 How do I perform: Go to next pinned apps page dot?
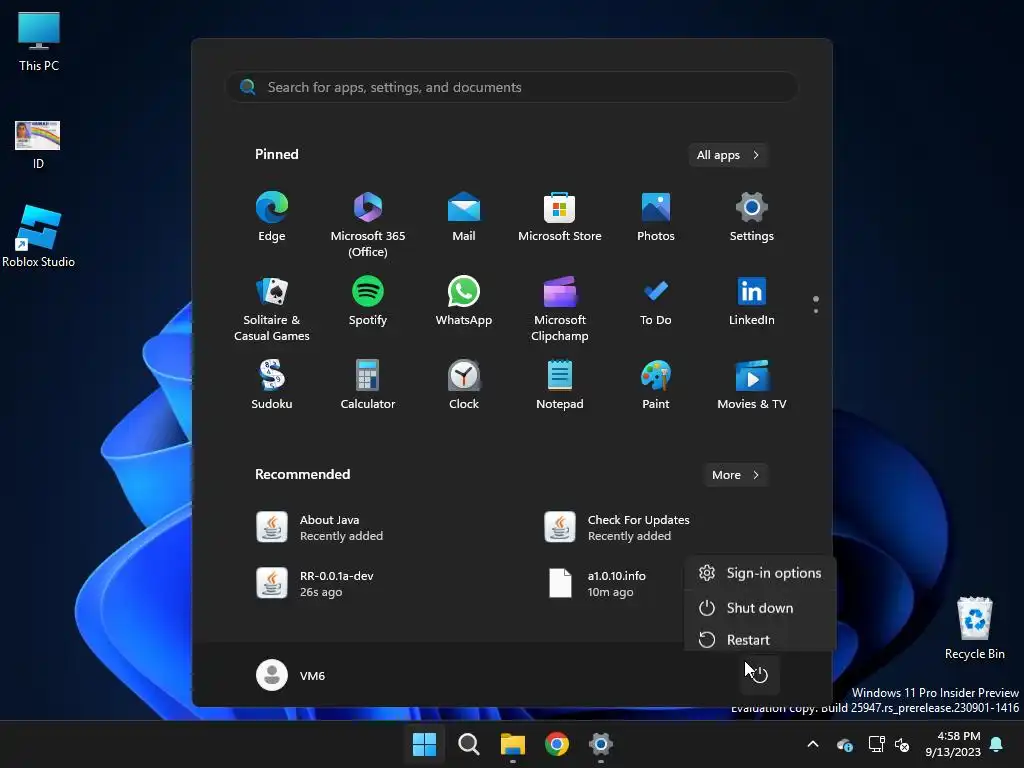click(x=816, y=311)
